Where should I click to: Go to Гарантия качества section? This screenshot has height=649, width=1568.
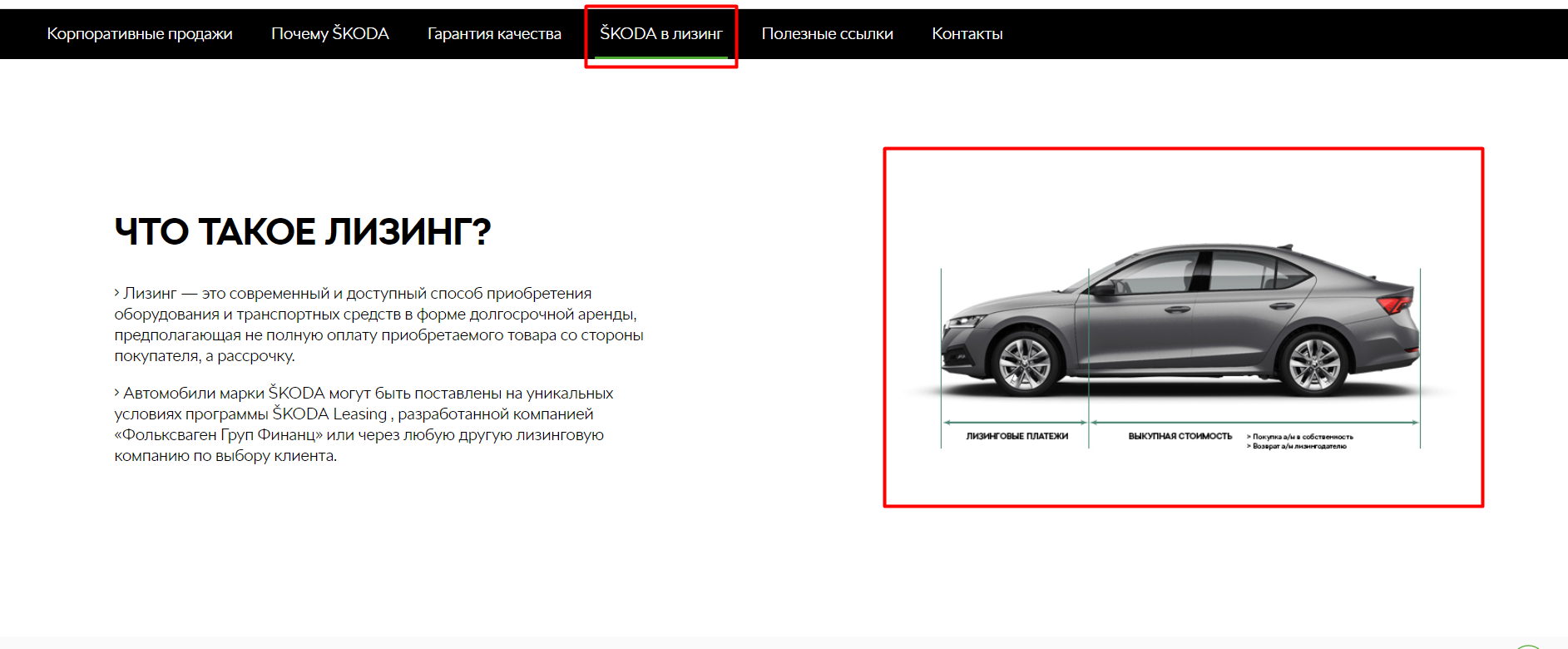[x=494, y=34]
